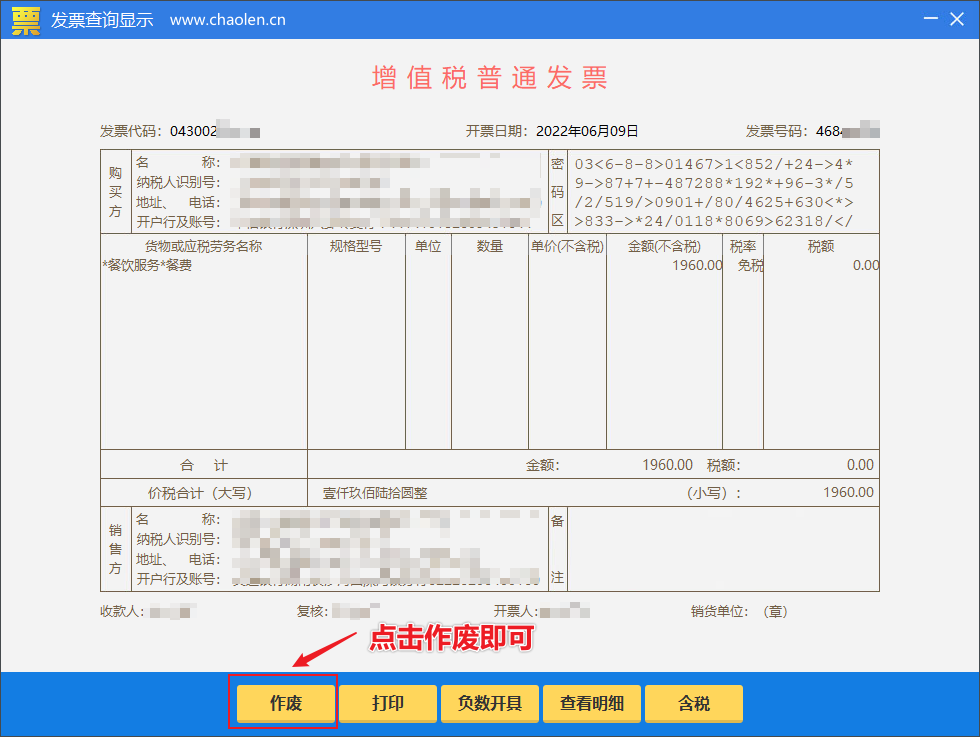This screenshot has width=980, height=737.
Task: Click the 开票日期 2022年06月09日 value
Action: (587, 131)
